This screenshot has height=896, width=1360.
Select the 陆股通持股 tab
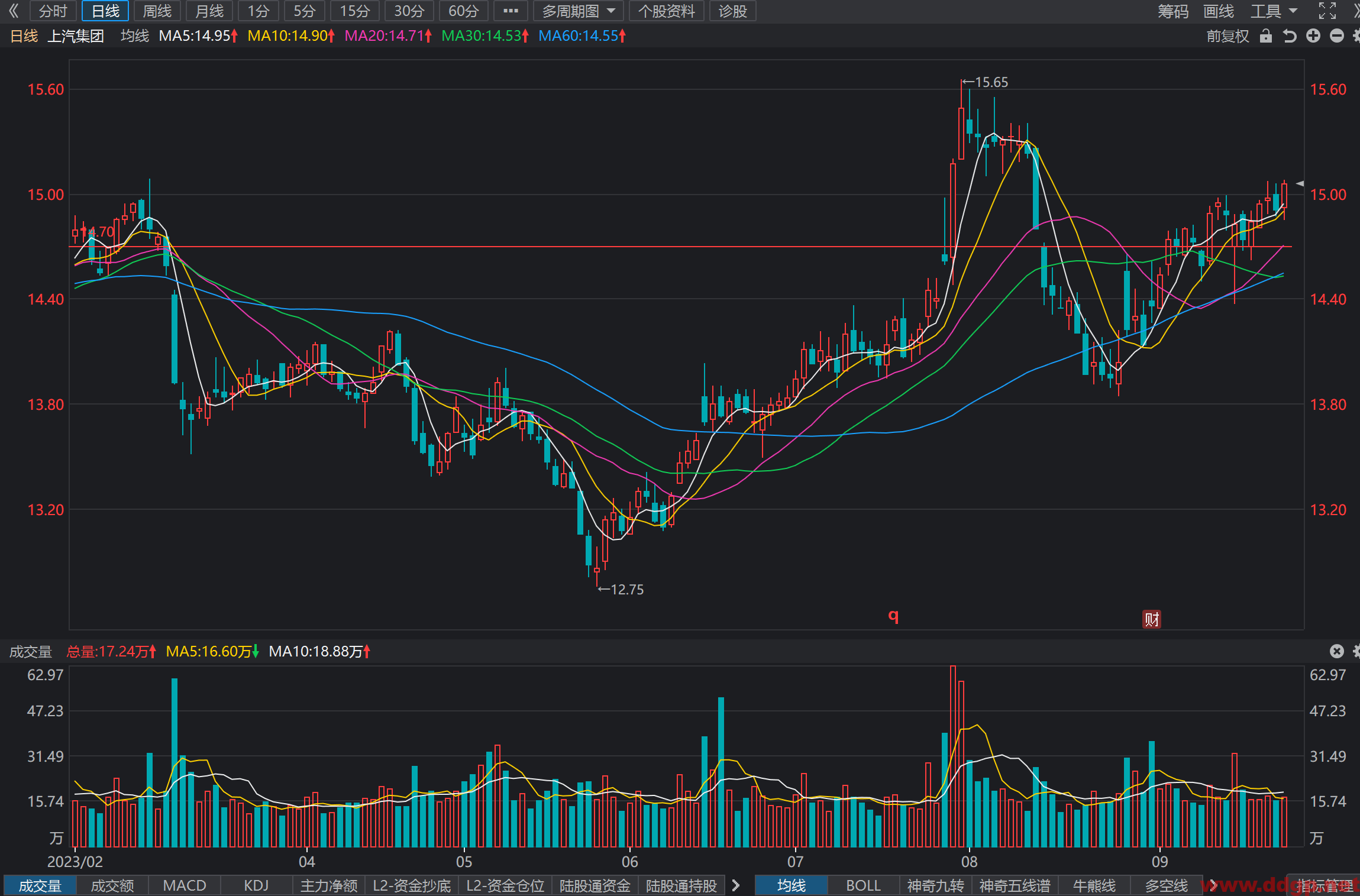coord(681,885)
